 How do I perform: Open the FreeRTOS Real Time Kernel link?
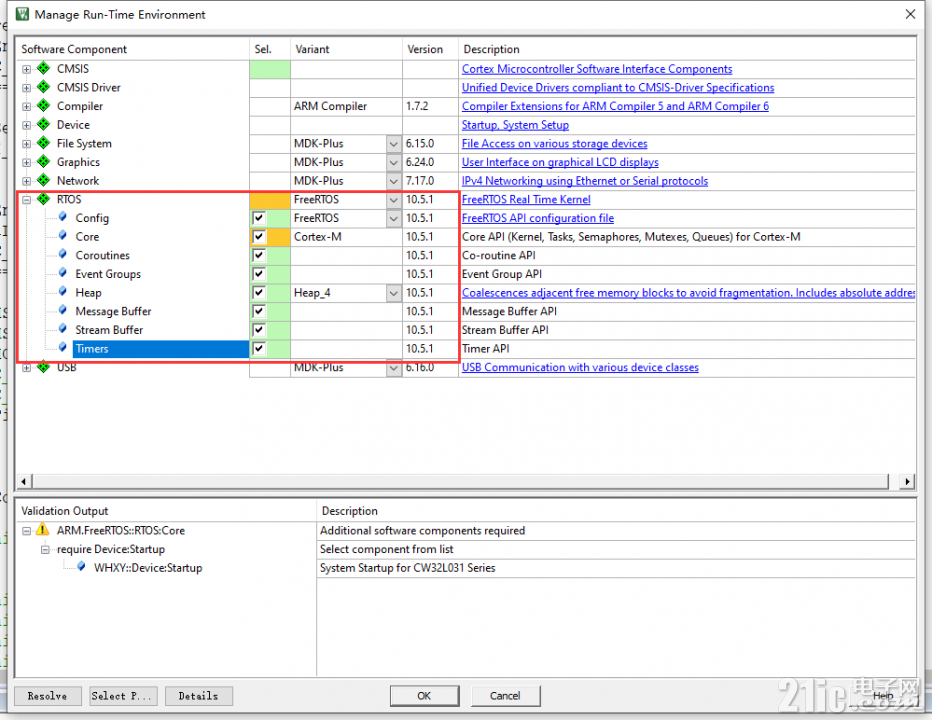(x=526, y=199)
